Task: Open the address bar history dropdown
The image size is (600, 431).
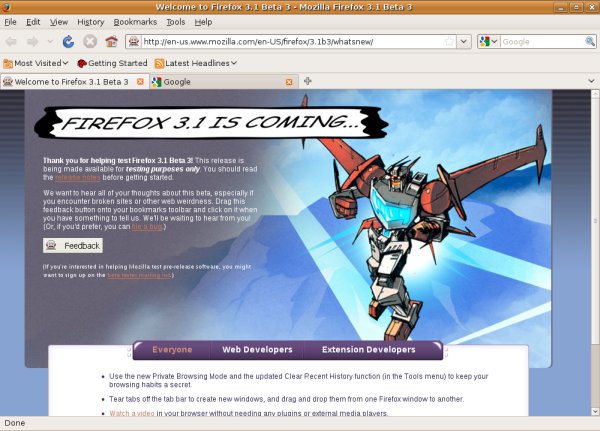Action: coord(464,41)
